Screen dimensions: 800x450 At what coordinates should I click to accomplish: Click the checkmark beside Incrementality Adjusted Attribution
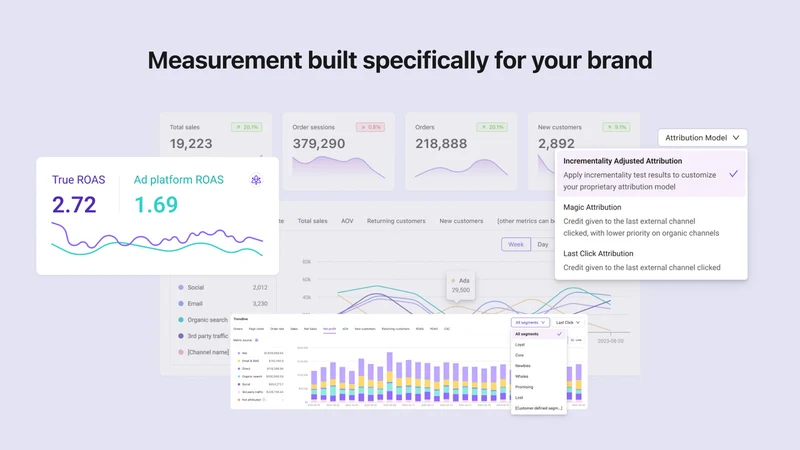pos(733,174)
